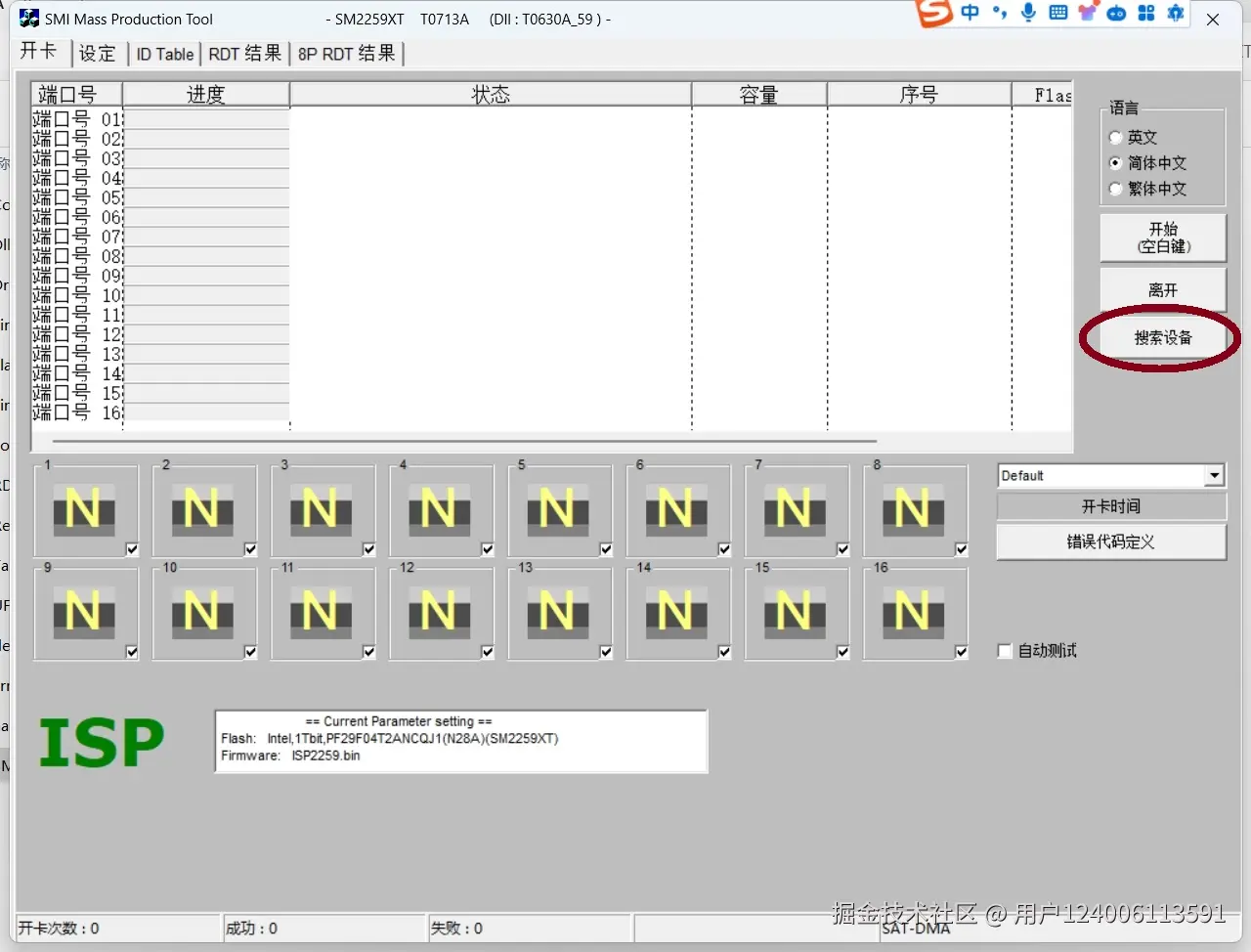Select the 英文 language radio button
The width and height of the screenshot is (1251, 952).
click(1115, 138)
